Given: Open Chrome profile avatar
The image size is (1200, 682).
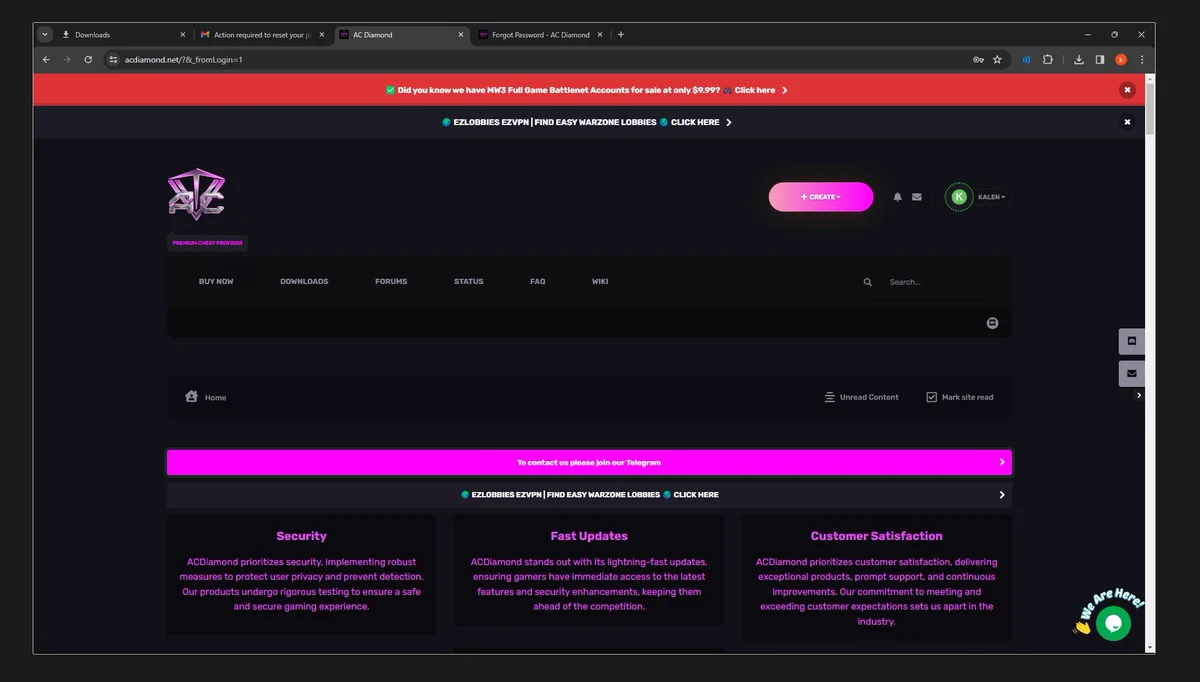Looking at the screenshot, I should coord(1121,60).
